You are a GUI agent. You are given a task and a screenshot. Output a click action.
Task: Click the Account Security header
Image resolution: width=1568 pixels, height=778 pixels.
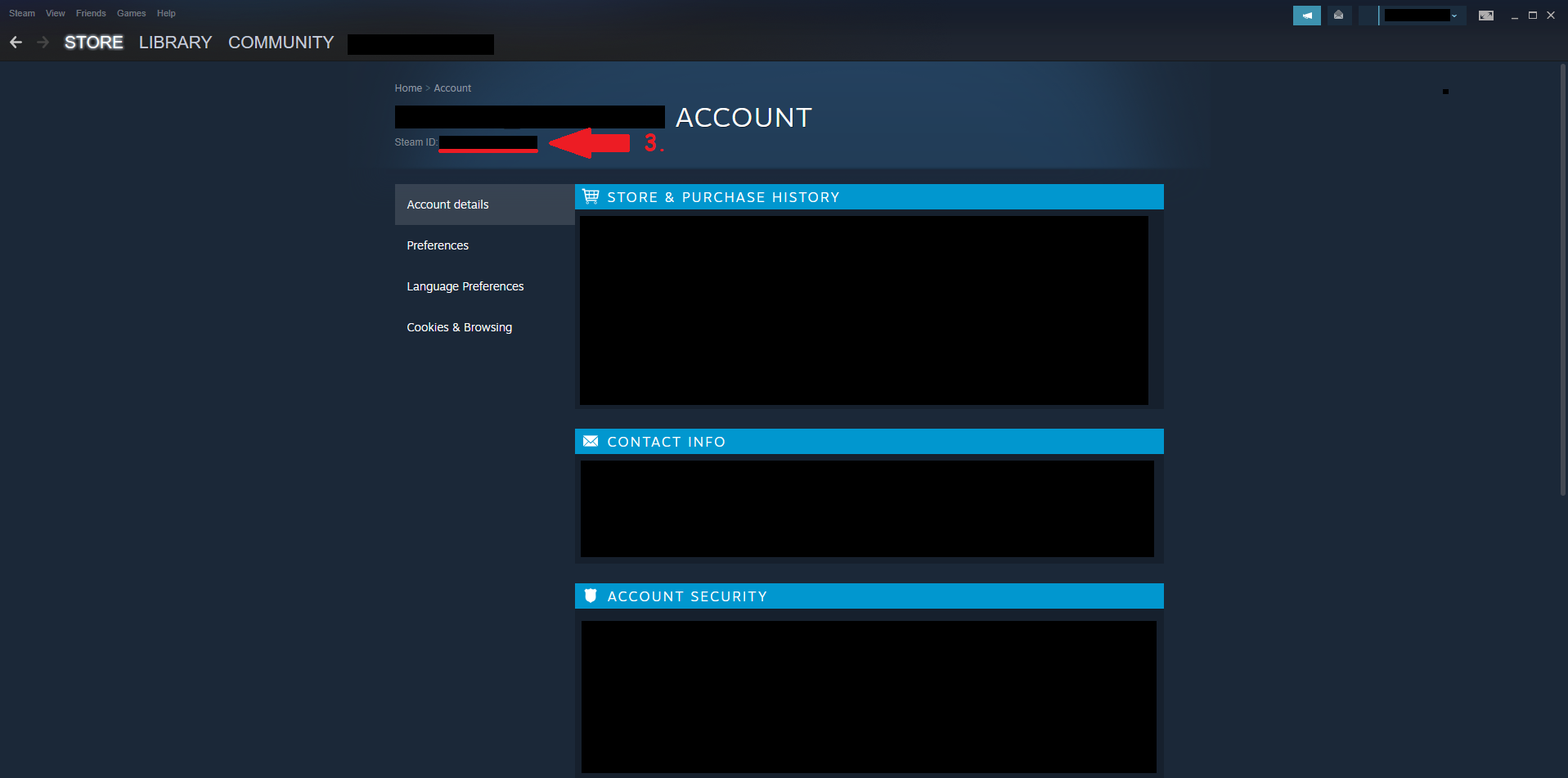[869, 596]
